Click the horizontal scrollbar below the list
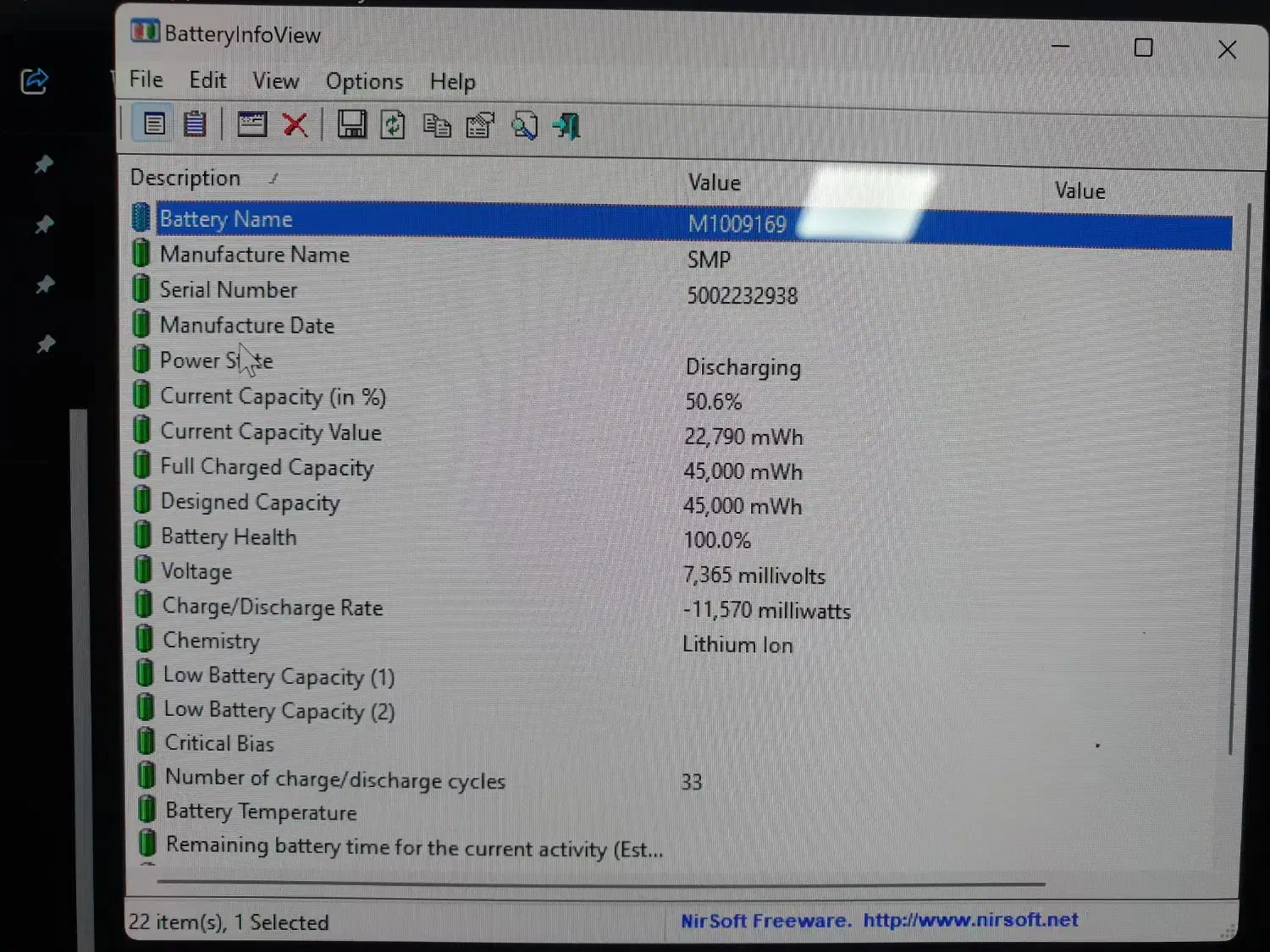The image size is (1270, 952). click(x=601, y=883)
